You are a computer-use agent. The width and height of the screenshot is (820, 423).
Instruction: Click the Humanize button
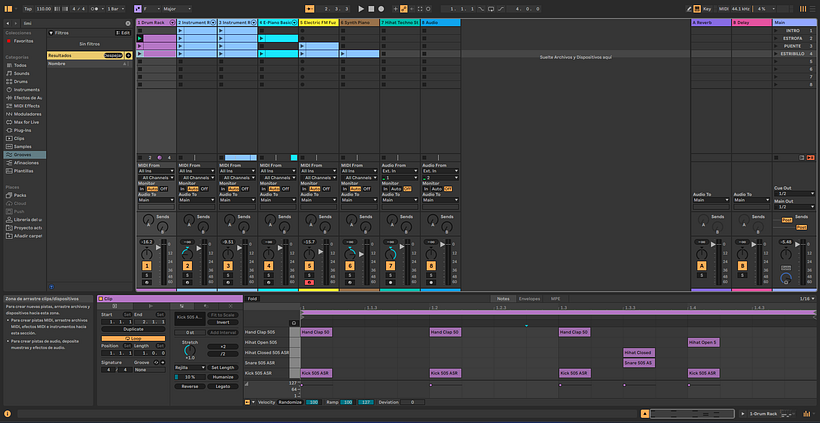(222, 376)
